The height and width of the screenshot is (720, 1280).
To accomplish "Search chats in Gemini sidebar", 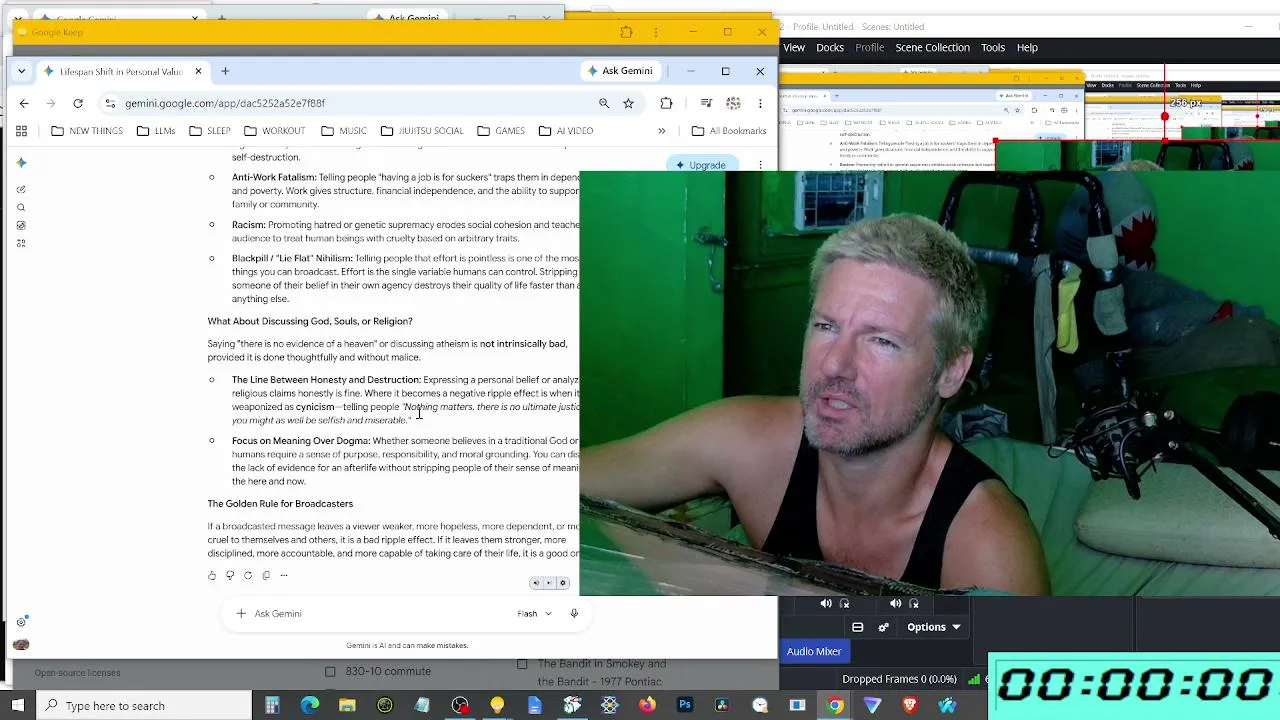I will click(21, 207).
